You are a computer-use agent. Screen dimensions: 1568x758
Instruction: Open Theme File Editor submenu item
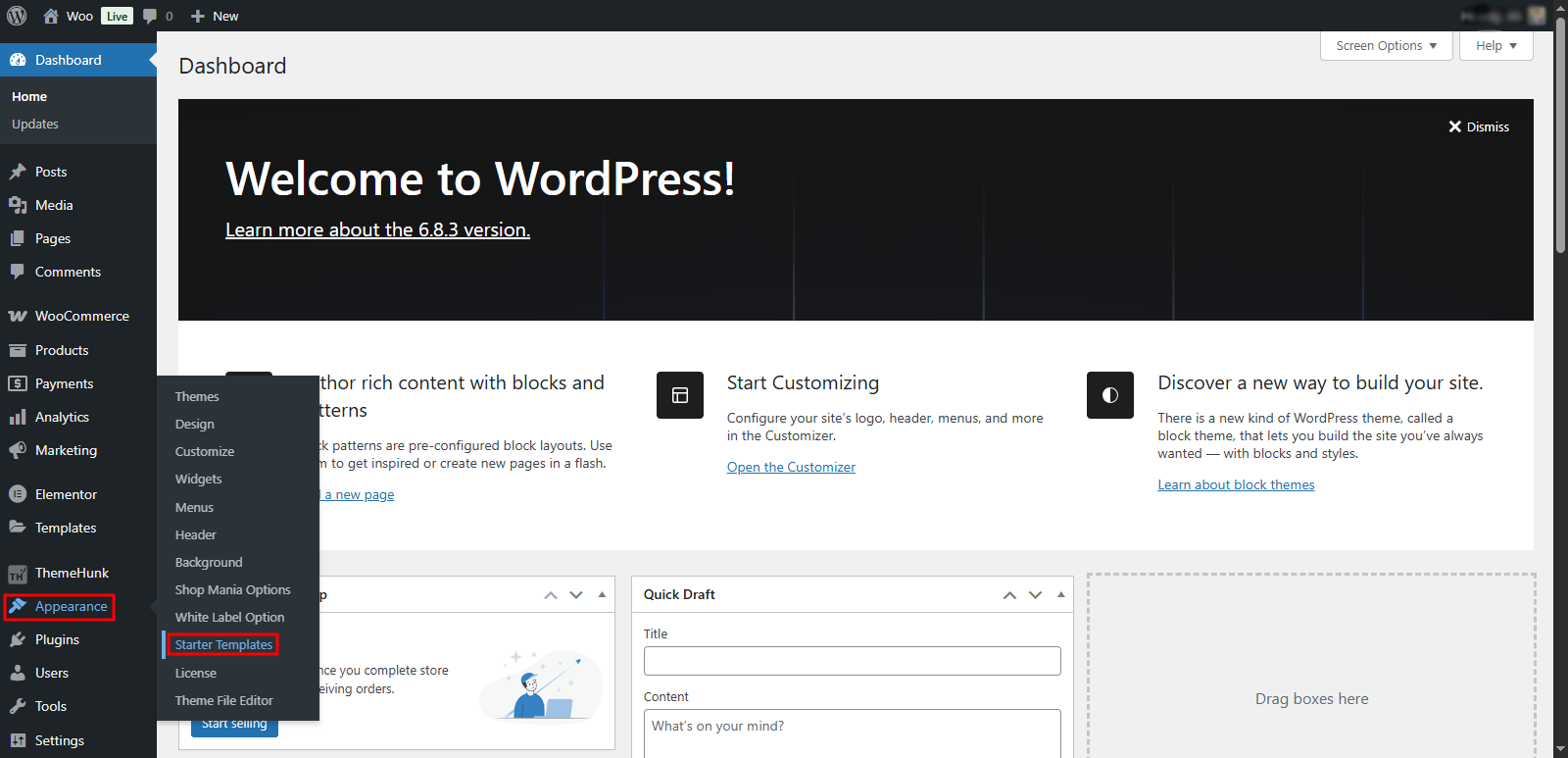pyautogui.click(x=223, y=700)
